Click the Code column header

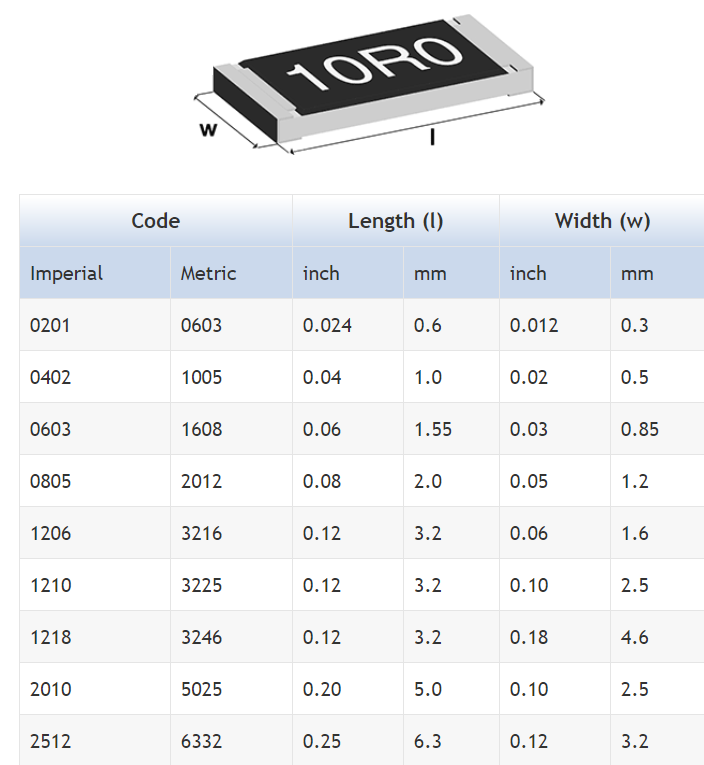coord(156,221)
